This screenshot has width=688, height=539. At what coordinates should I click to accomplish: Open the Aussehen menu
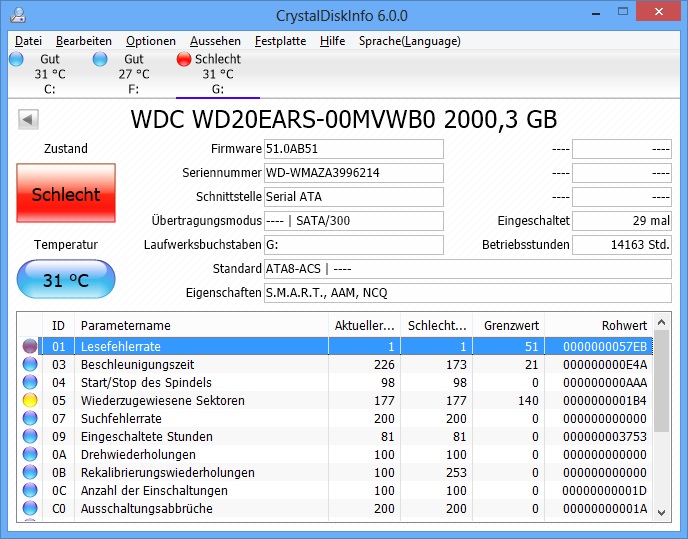pos(215,41)
